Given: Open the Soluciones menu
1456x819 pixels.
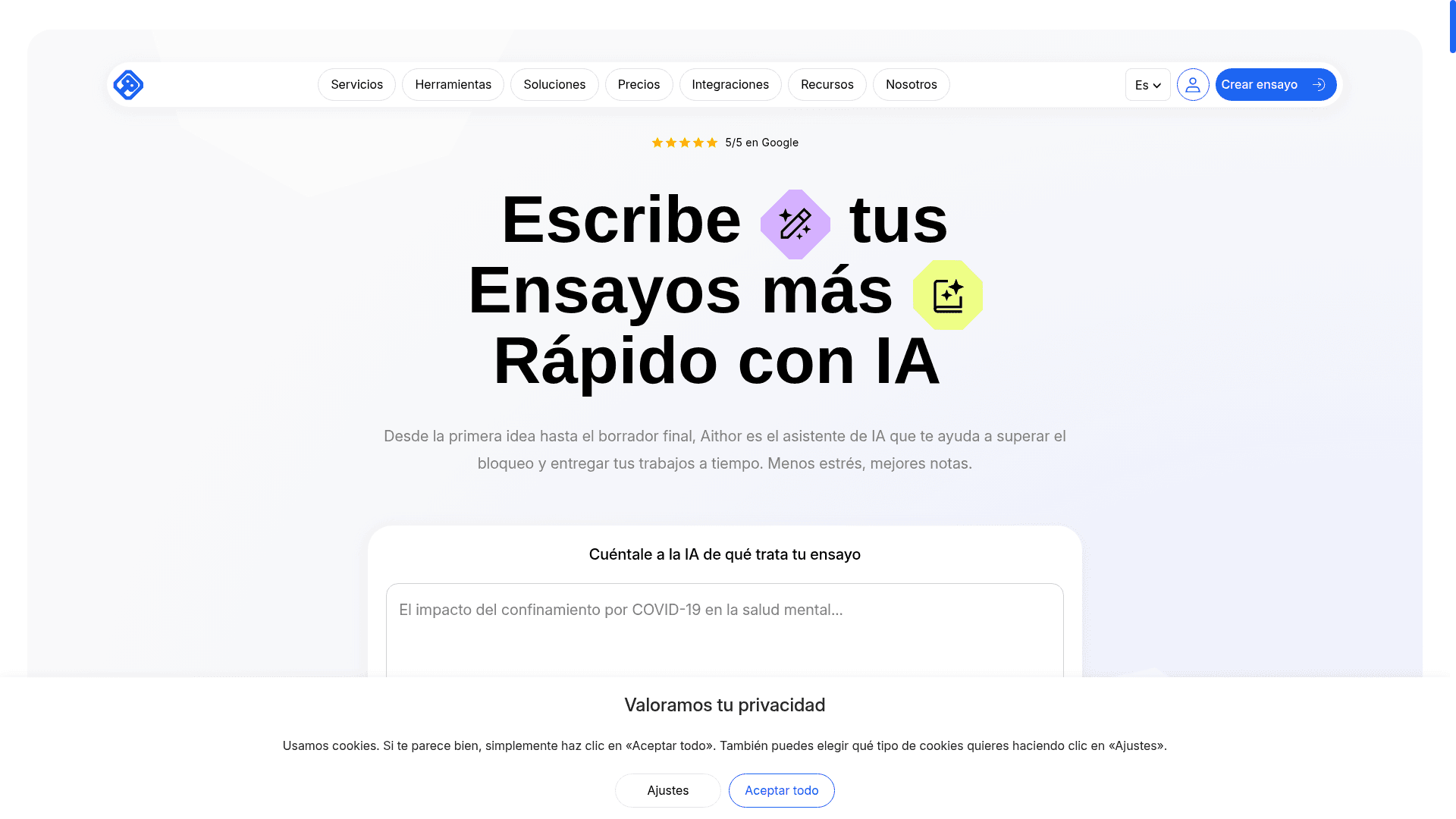Looking at the screenshot, I should [554, 85].
